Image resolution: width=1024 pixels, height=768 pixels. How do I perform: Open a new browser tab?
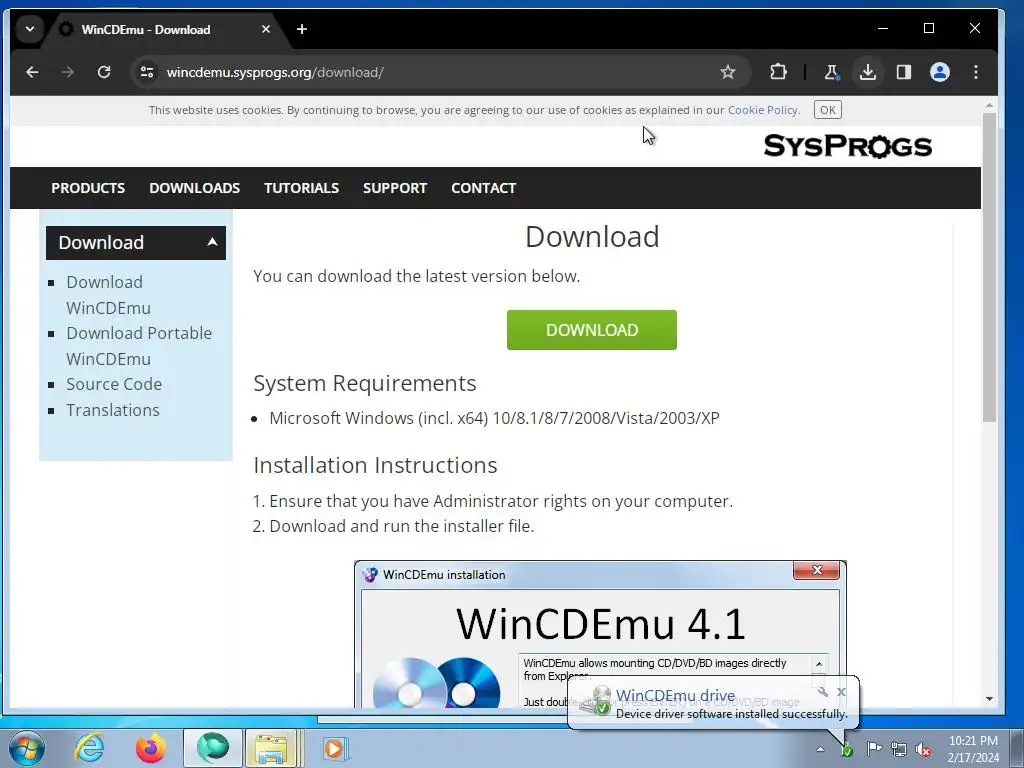[x=302, y=29]
